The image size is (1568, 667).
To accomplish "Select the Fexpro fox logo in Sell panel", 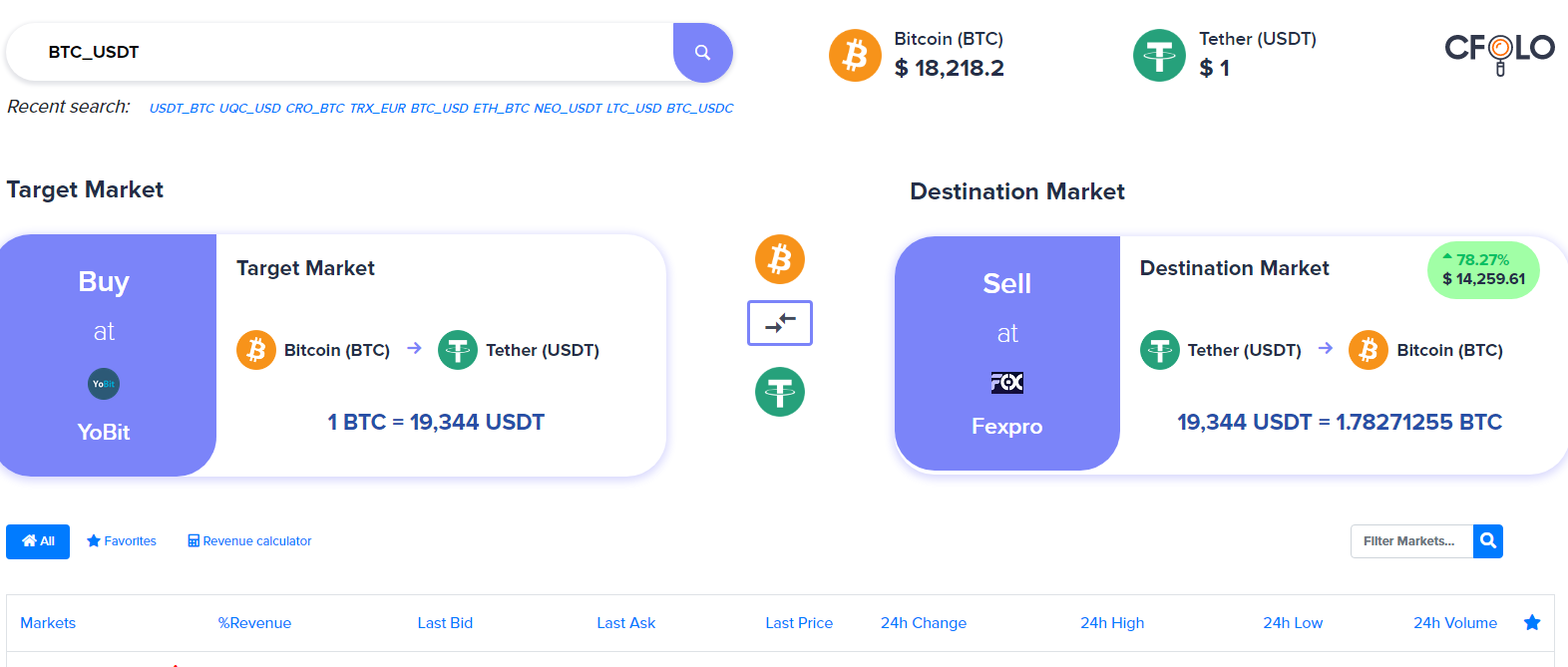I will [1007, 382].
